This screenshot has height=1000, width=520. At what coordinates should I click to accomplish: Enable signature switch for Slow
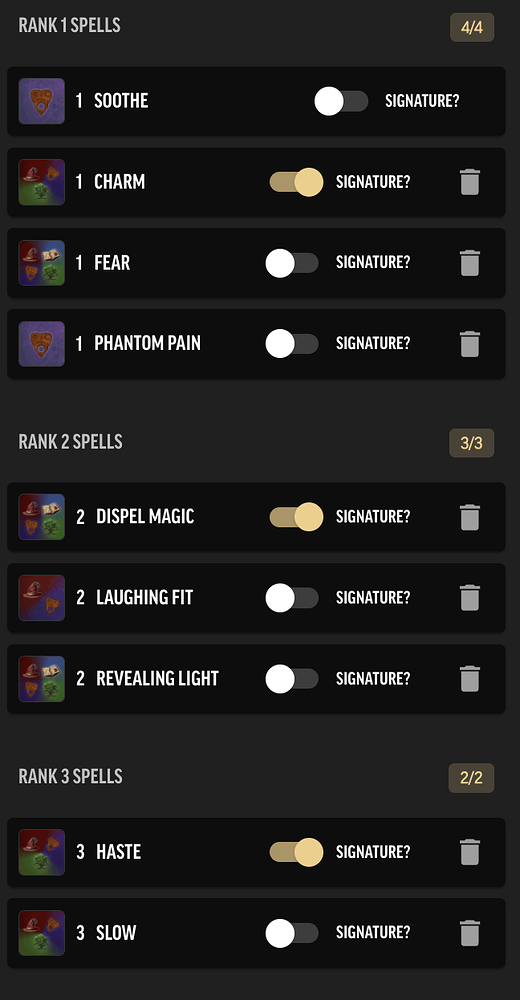coord(292,933)
